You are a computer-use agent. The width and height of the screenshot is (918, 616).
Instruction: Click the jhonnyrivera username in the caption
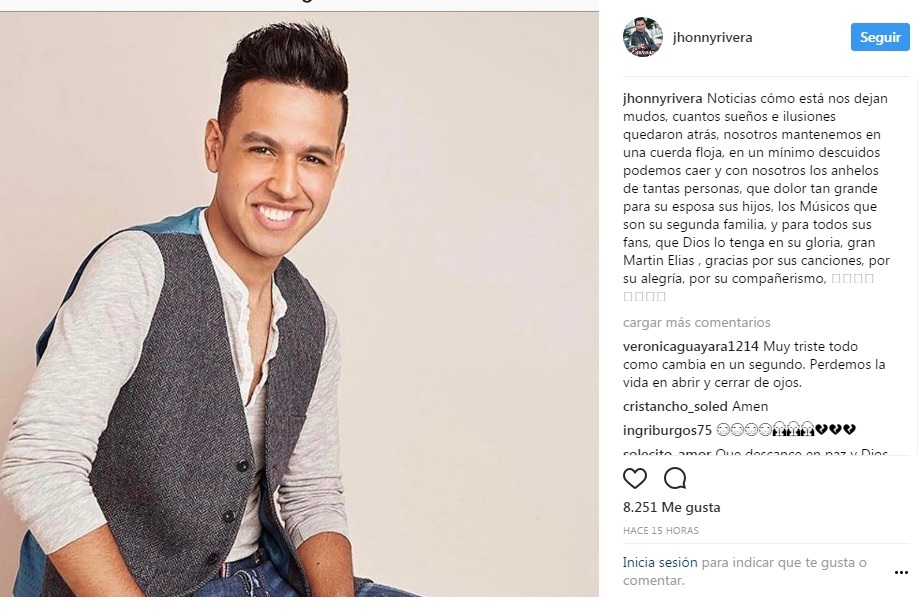tap(663, 99)
